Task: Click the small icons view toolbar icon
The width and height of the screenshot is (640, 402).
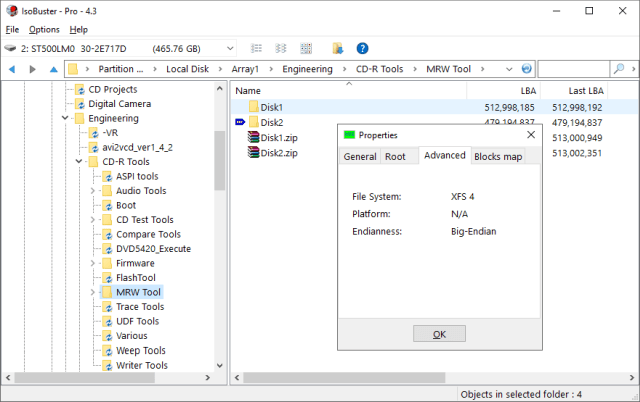Action: click(x=280, y=49)
